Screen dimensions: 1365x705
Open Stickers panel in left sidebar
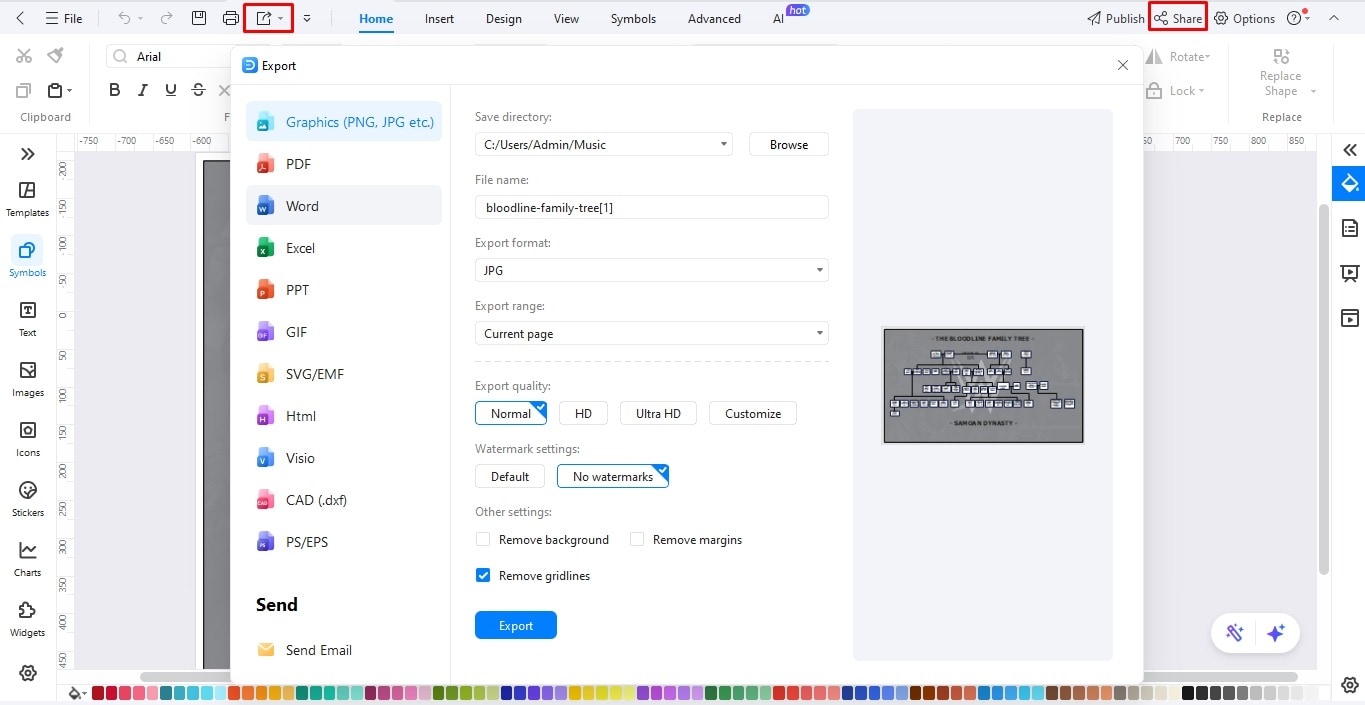point(27,499)
